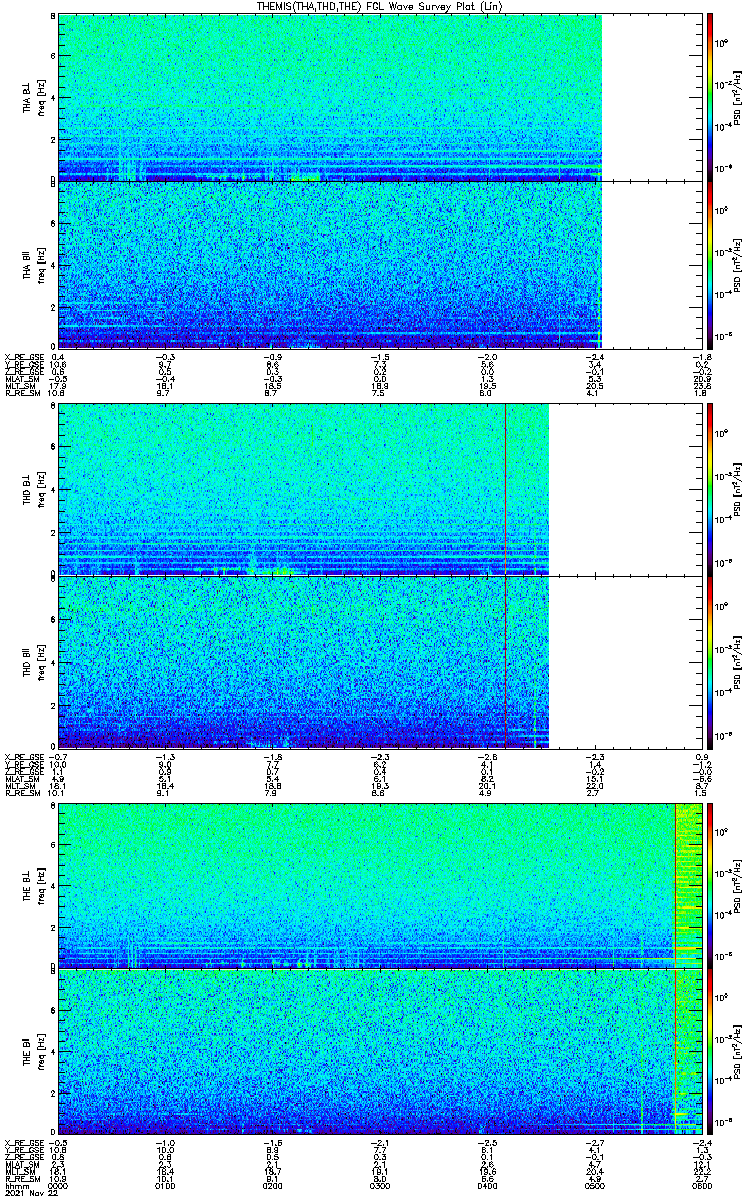
Task: Click the PSD [nT²/Hz] label of THD B-parallel colorbar
Action: pyautogui.click(x=736, y=661)
